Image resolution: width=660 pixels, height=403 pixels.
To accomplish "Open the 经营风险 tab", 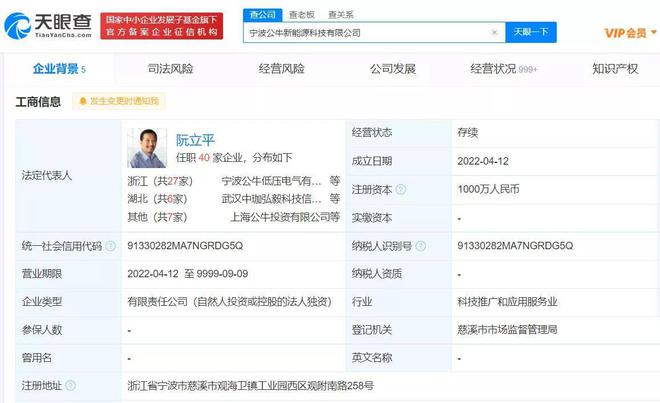I will 282,69.
